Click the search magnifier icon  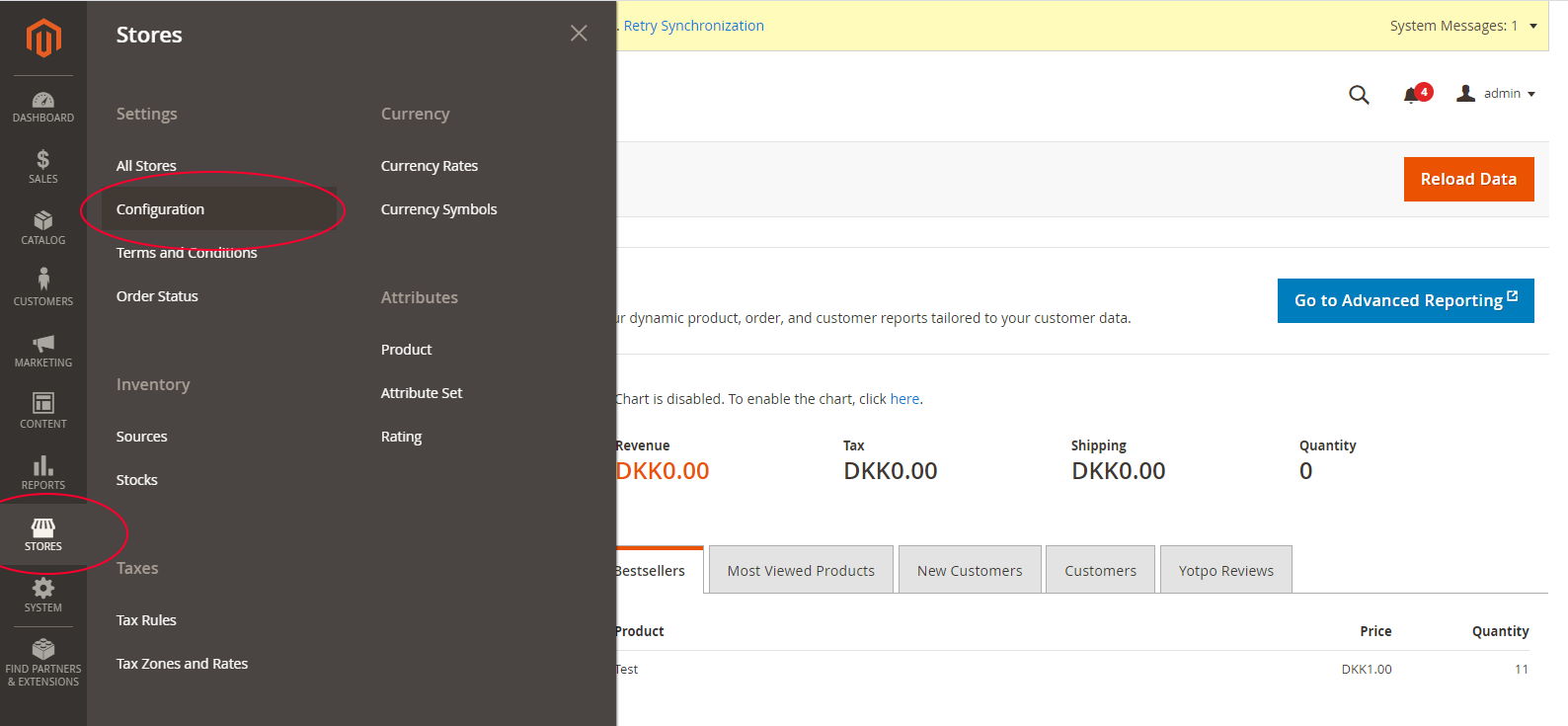tap(1359, 95)
